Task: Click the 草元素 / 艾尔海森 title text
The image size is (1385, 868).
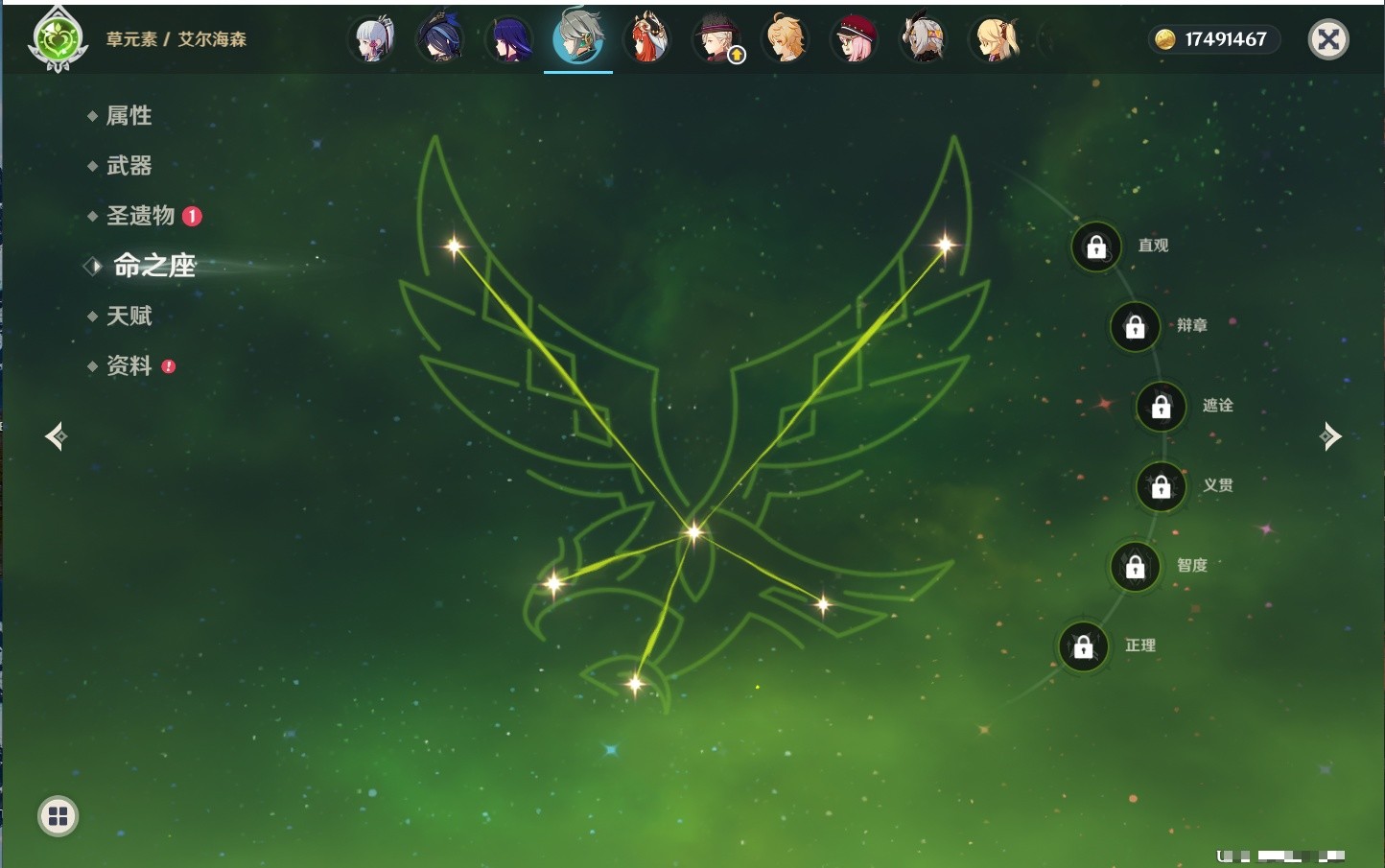Action: click(x=176, y=39)
